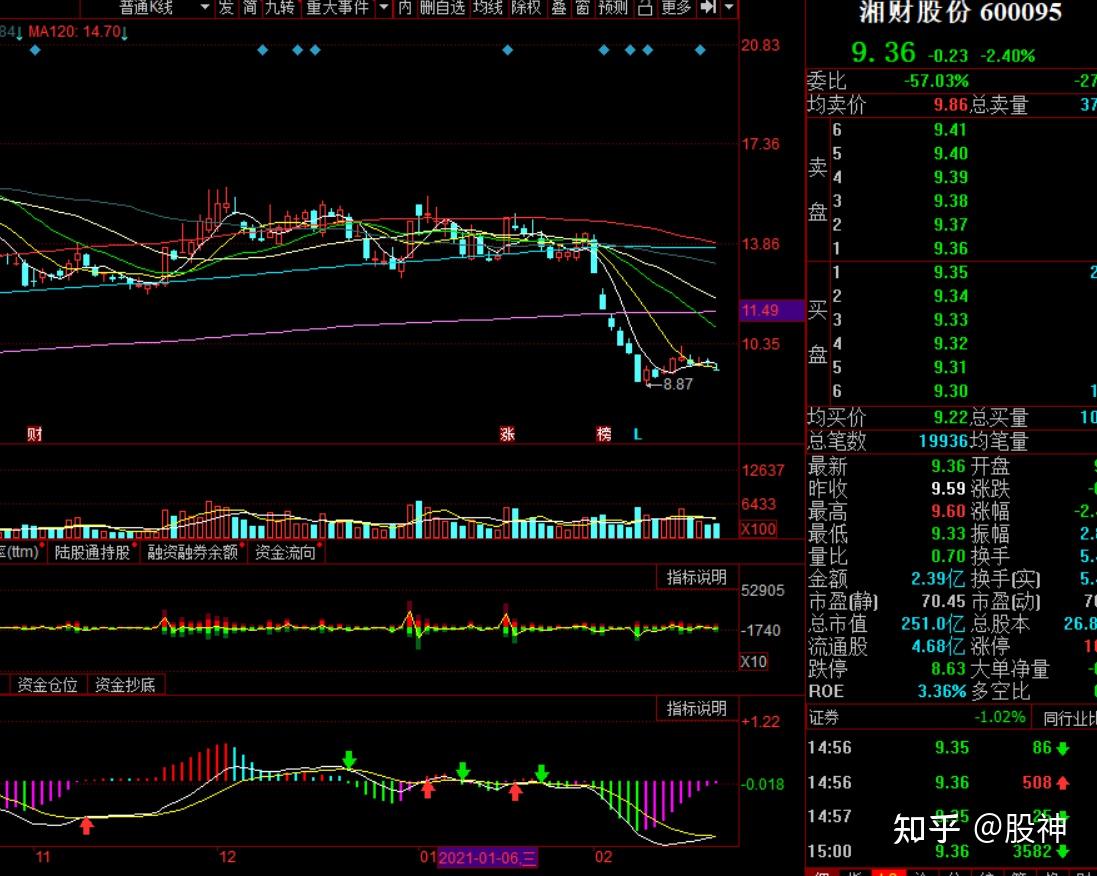The image size is (1097, 876).
Task: Click the highlighted date 2021-01-06,三
Action: coord(488,857)
